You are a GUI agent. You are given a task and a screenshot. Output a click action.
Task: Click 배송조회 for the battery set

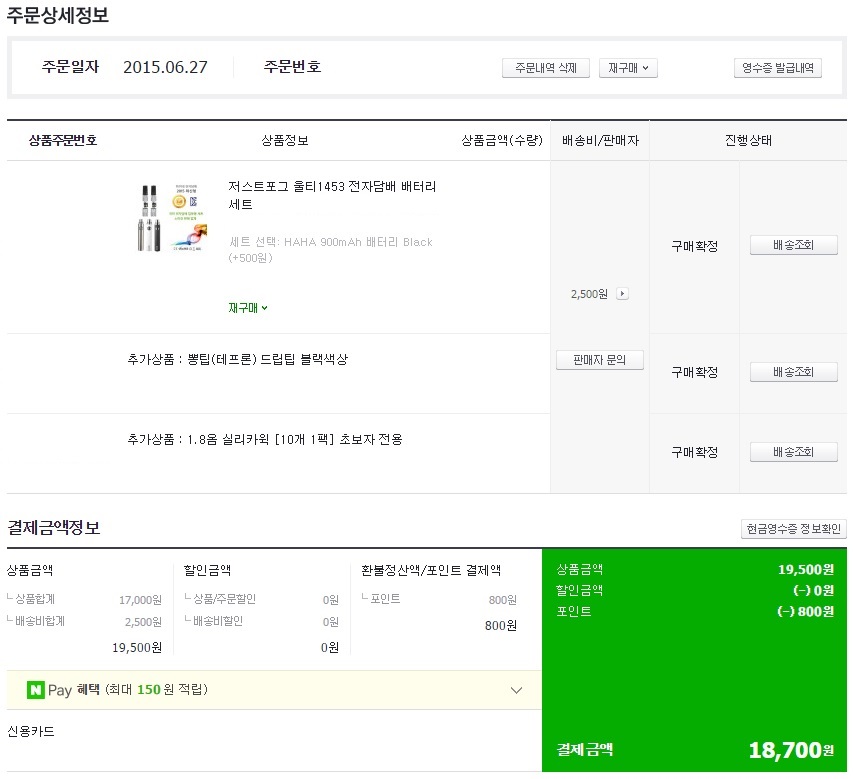[x=794, y=246]
